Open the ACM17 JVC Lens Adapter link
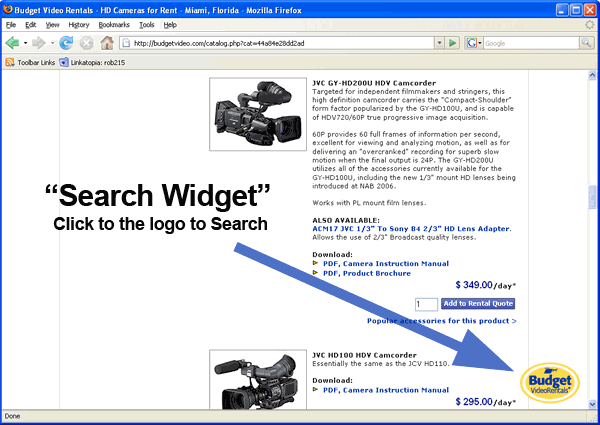The image size is (600, 425). pyautogui.click(x=412, y=229)
